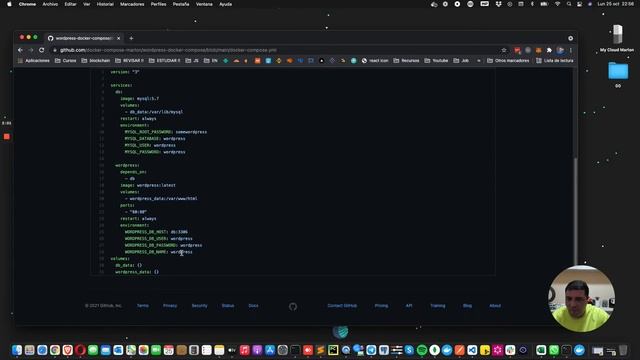Click the date and time clock
The width and height of the screenshot is (640, 360).
[x=616, y=4]
